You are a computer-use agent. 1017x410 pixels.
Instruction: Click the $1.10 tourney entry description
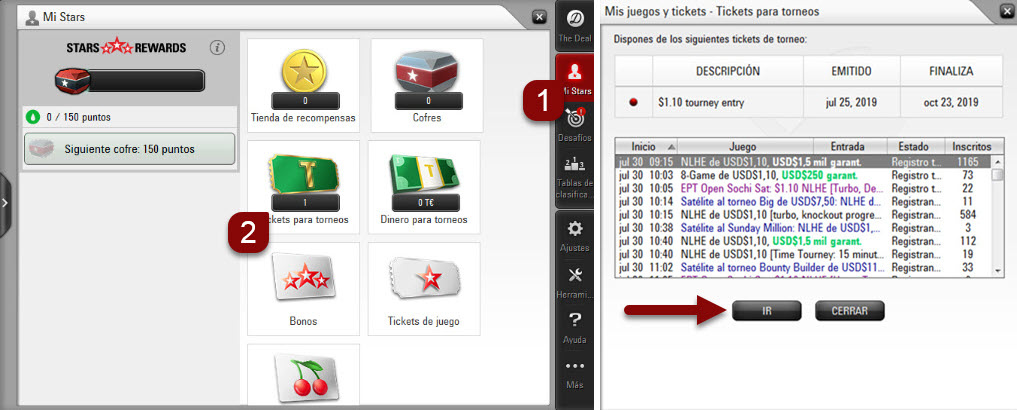point(699,102)
